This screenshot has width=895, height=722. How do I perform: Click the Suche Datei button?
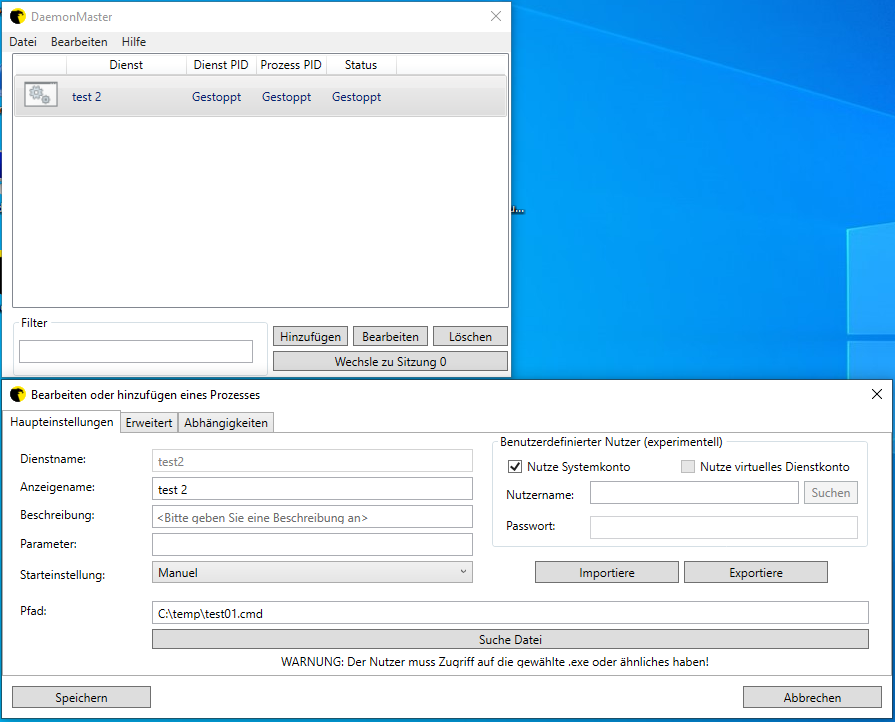point(510,639)
